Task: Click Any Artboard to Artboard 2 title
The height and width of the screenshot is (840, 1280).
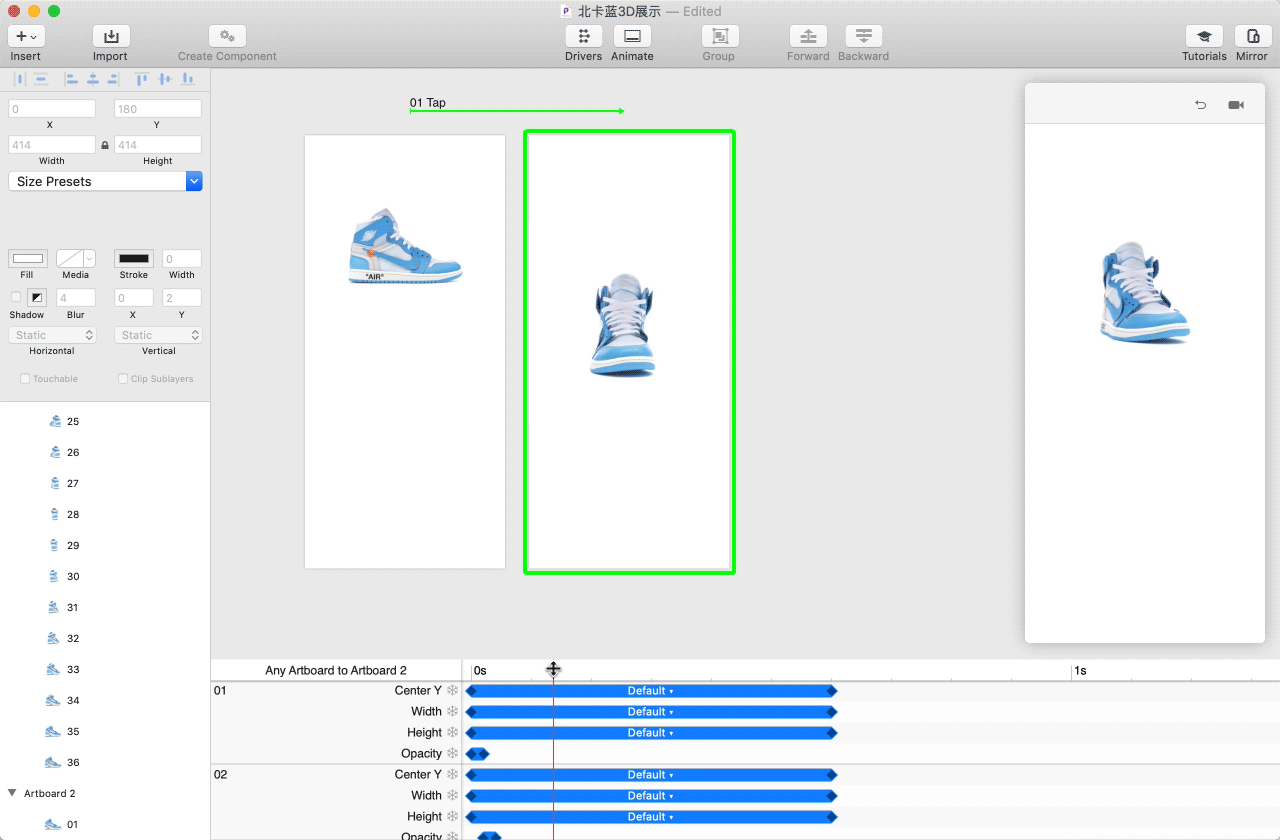Action: tap(336, 671)
